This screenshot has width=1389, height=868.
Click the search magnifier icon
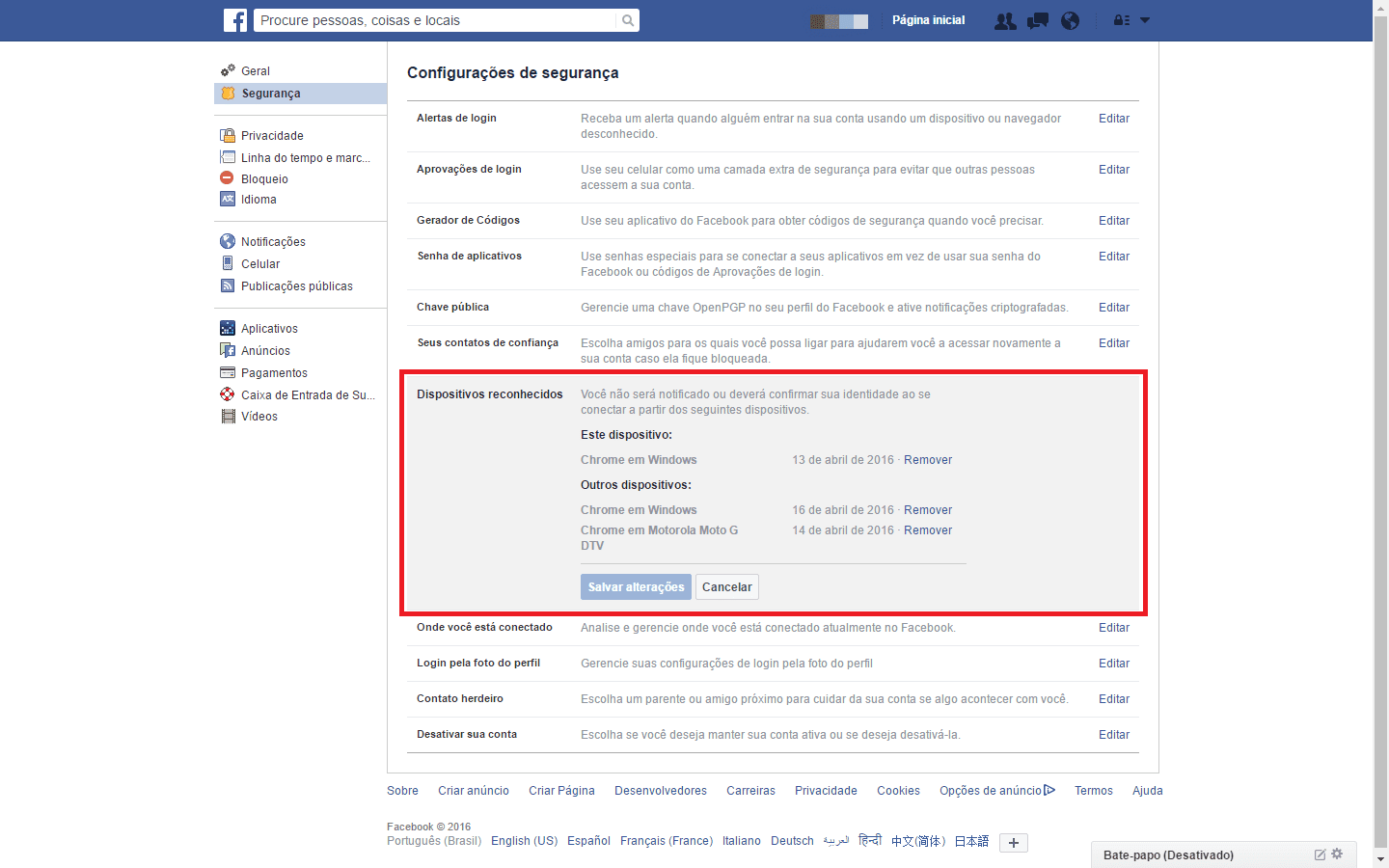tap(628, 20)
